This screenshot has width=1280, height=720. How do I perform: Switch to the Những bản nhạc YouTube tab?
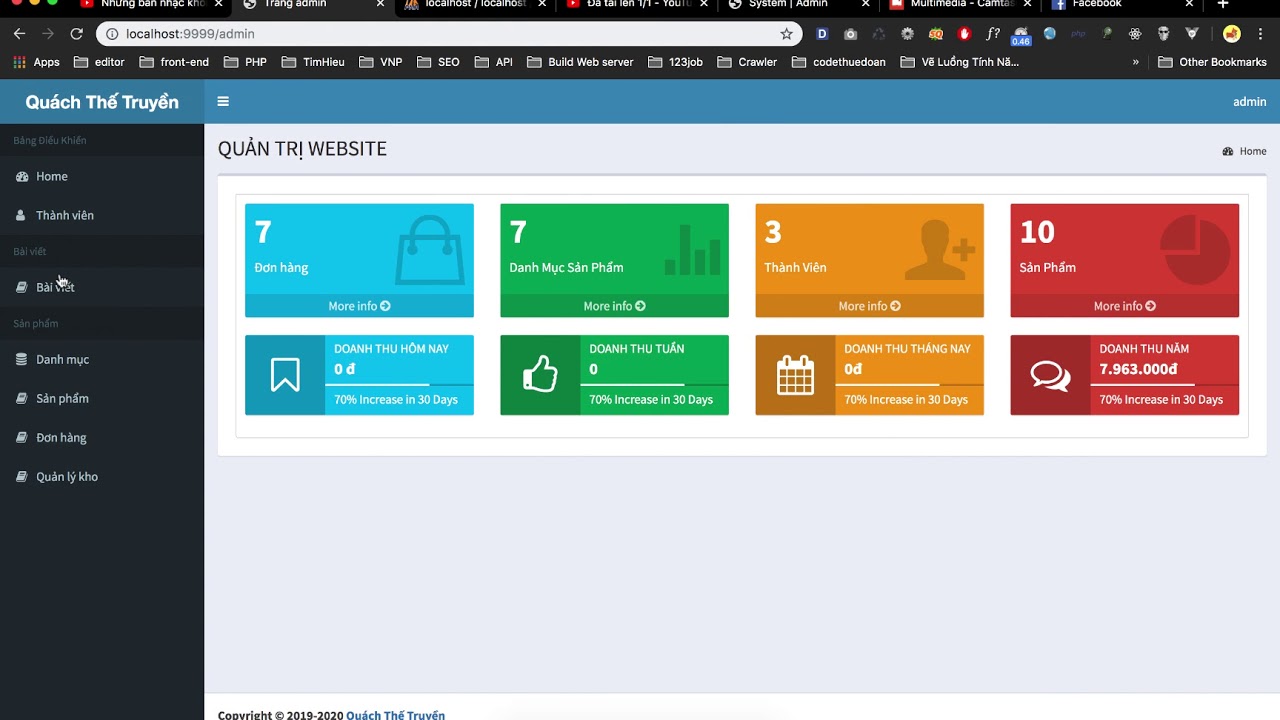pos(150,4)
